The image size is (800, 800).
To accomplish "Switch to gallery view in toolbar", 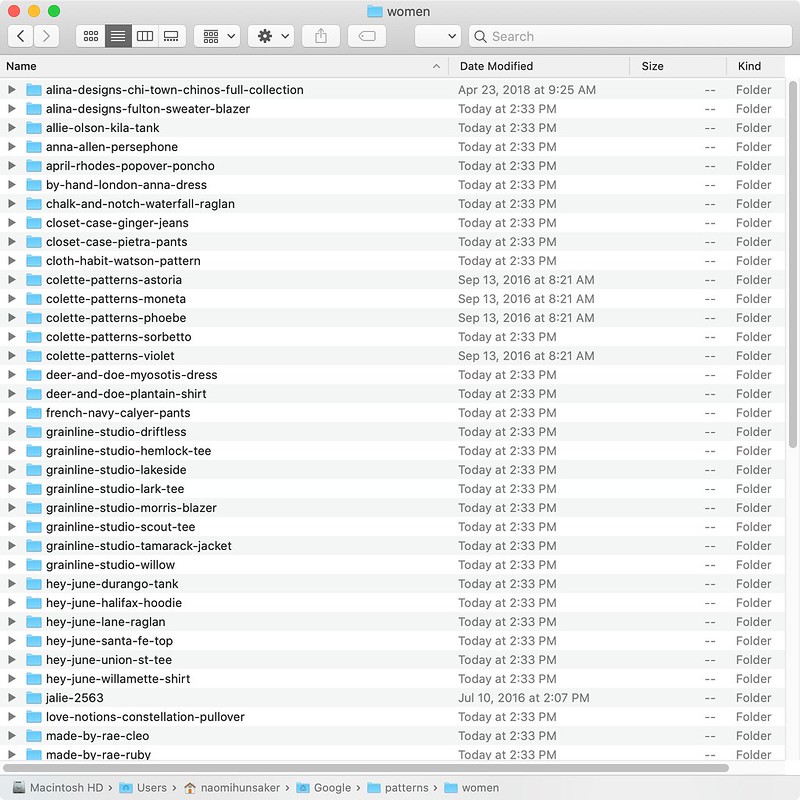I will tap(171, 36).
